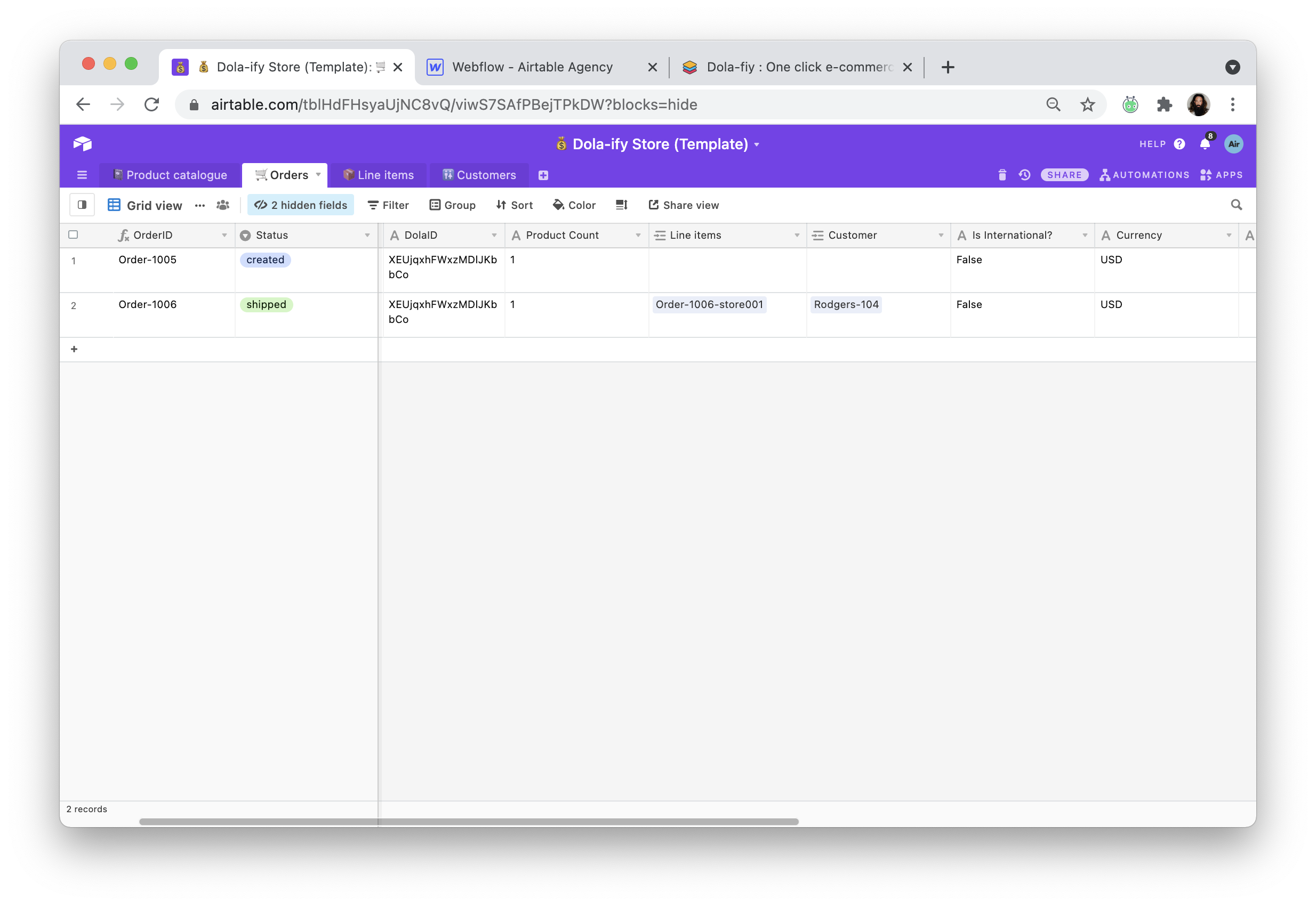Open the Group menu

point(452,205)
